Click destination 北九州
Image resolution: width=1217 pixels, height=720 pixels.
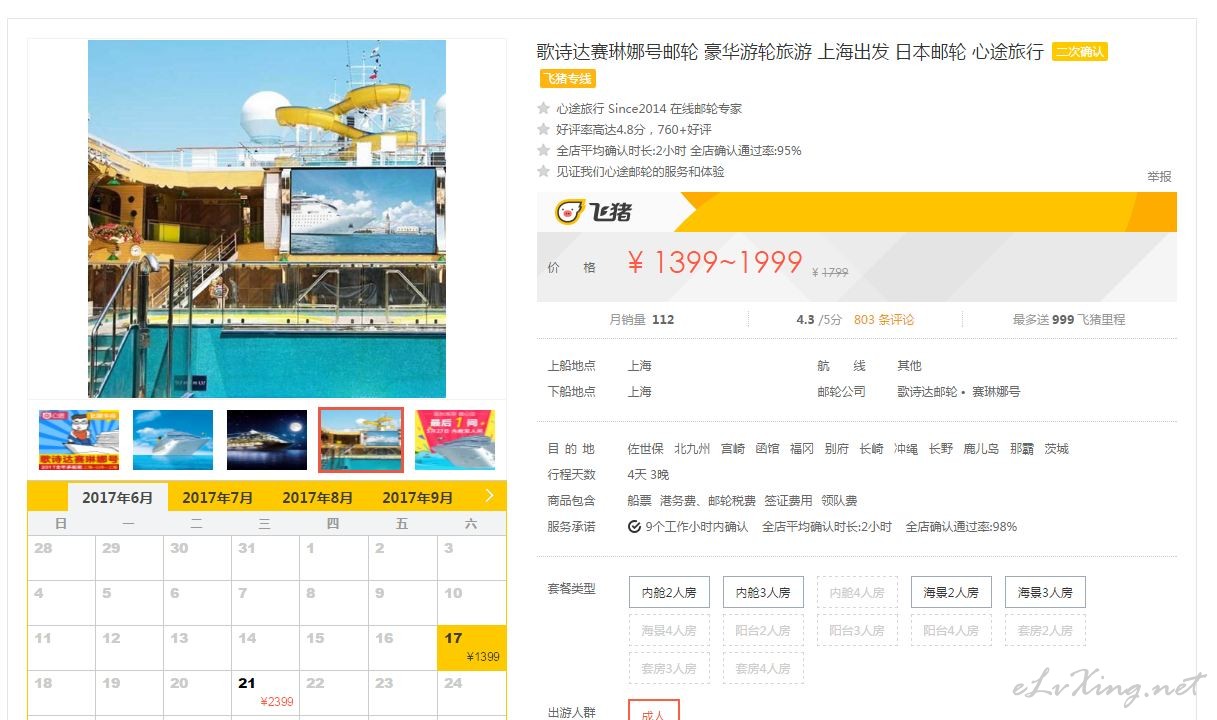[692, 449]
